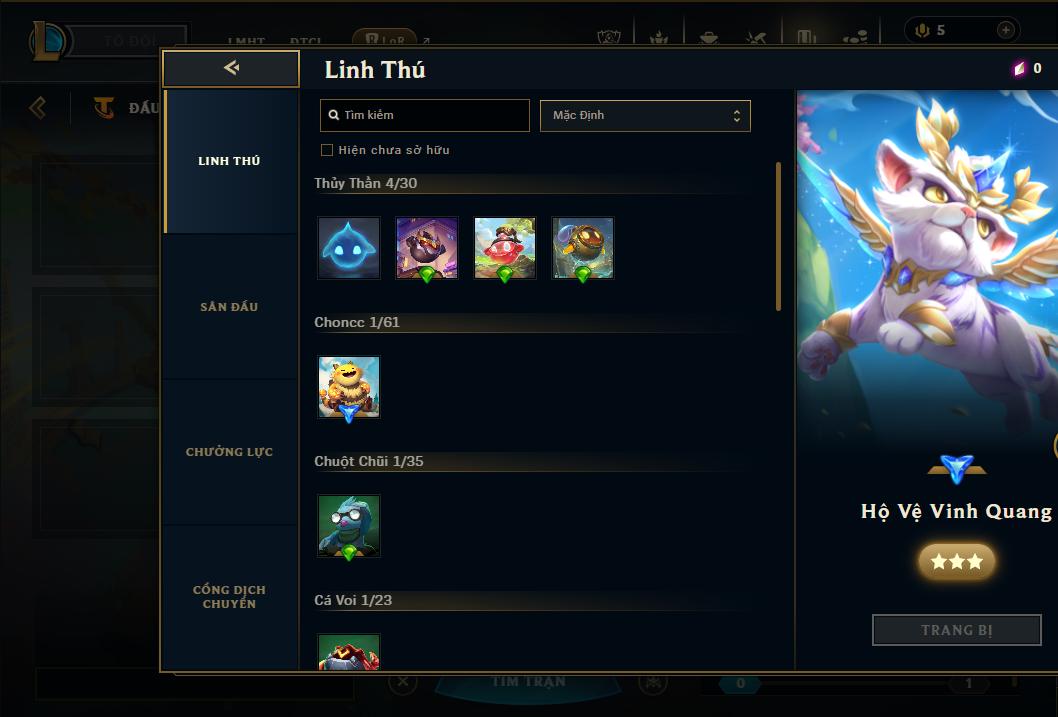Click the three-star rating badge
The image size is (1058, 717).
point(957,561)
